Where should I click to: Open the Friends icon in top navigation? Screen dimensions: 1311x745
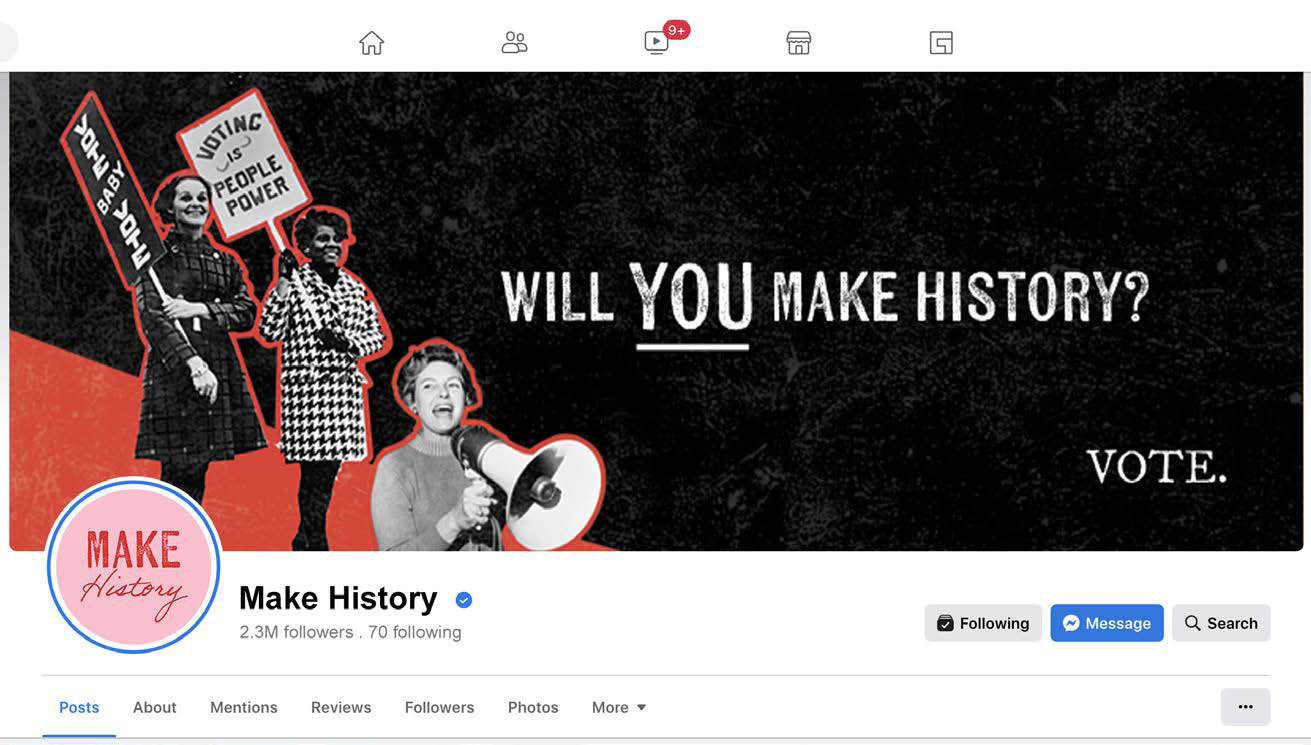(514, 43)
